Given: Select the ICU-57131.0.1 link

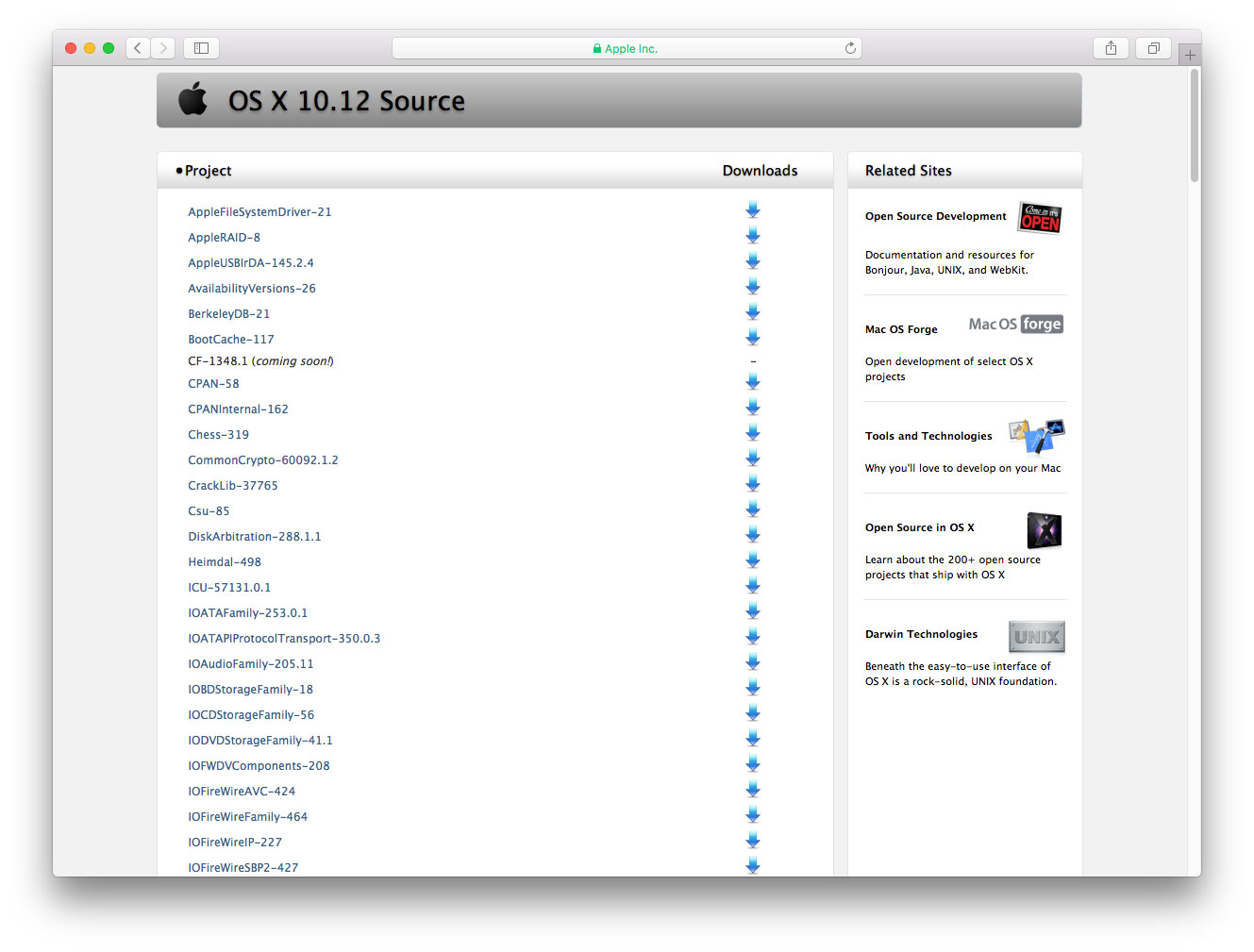Looking at the screenshot, I should [x=229, y=587].
